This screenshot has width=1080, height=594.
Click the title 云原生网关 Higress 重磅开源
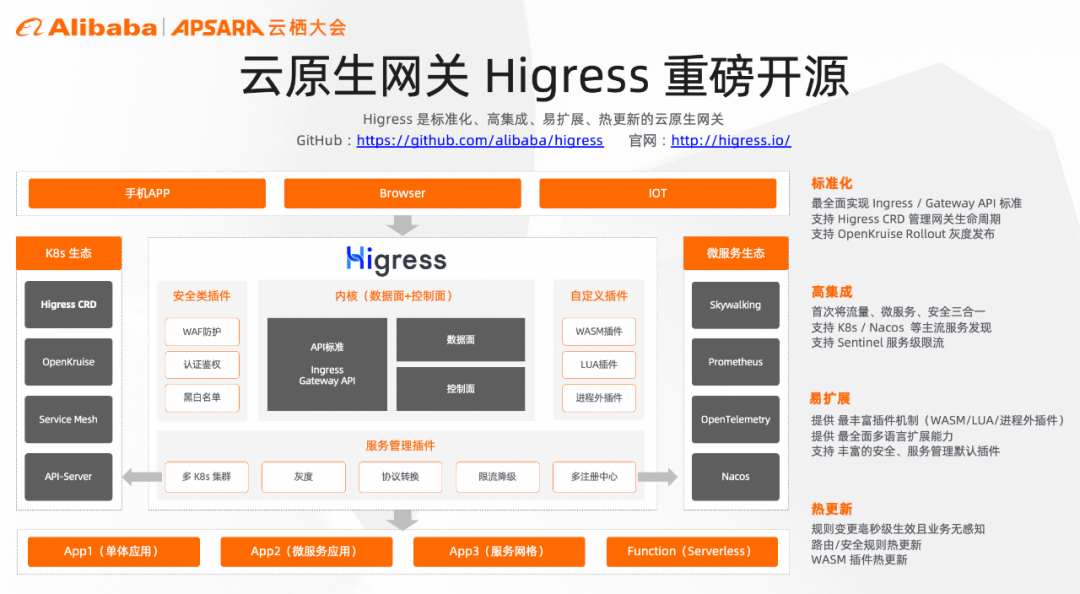tap(544, 76)
